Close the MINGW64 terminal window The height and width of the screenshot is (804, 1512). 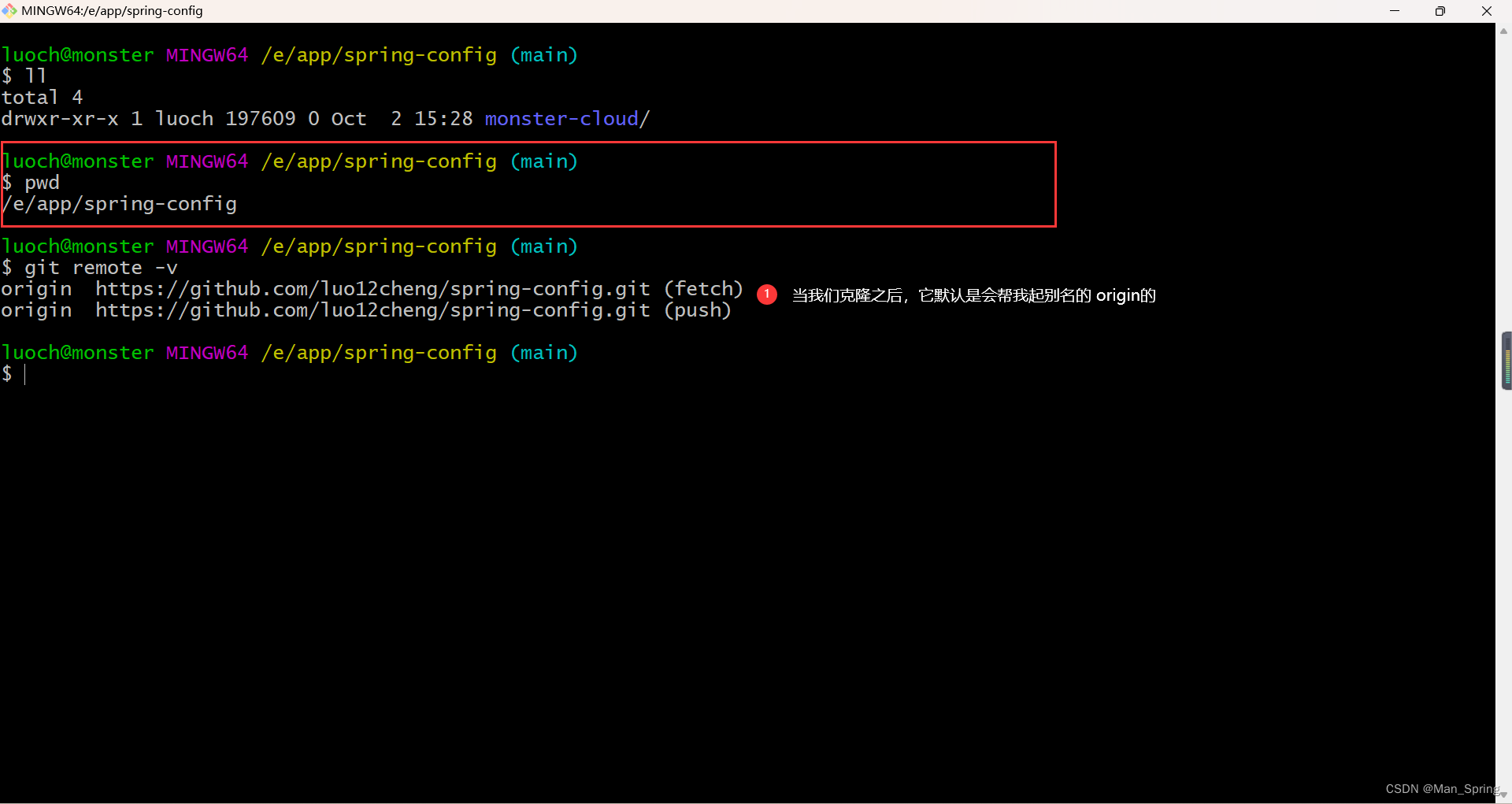(1487, 11)
